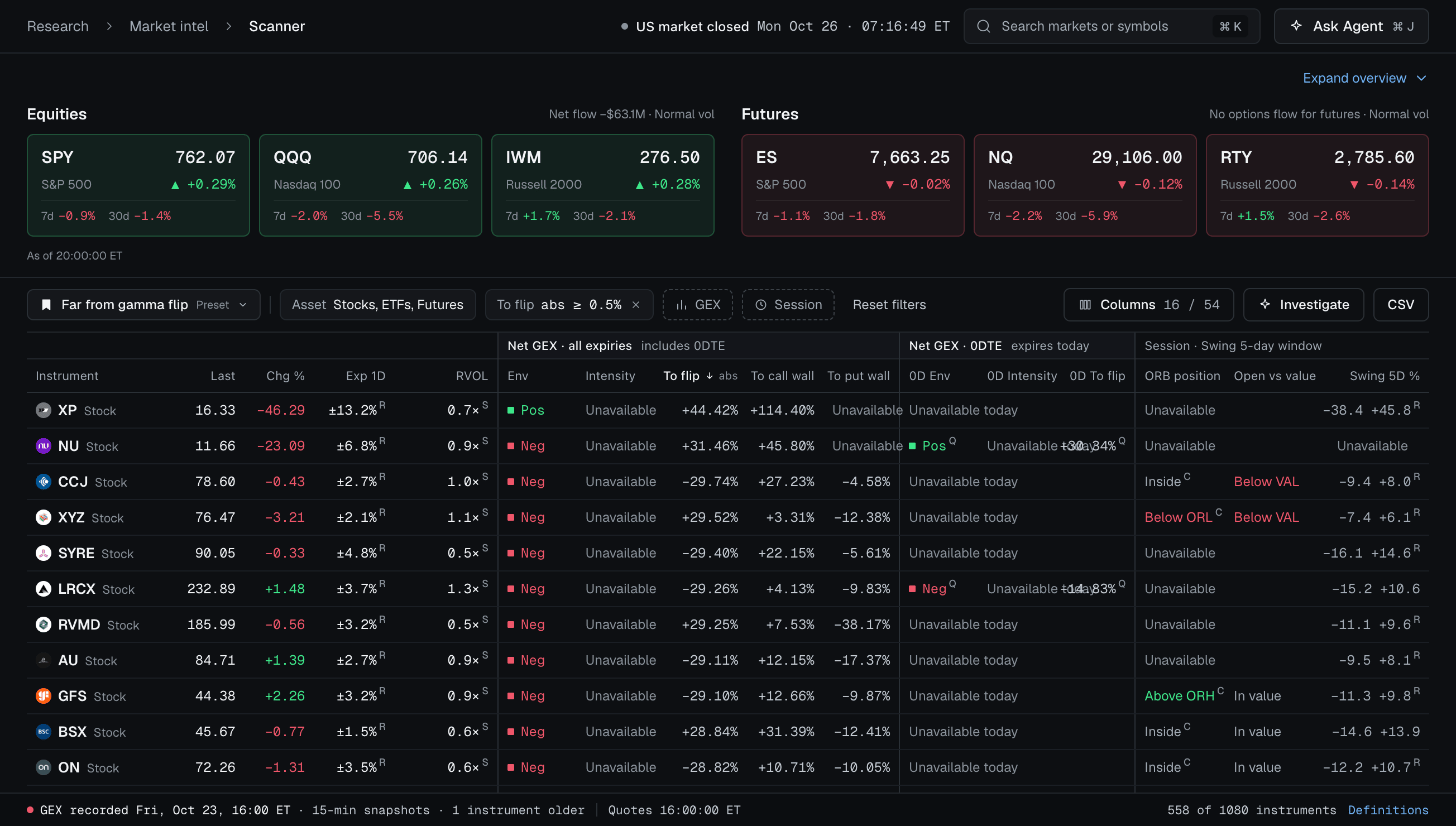Open the Asset Stocks, ETFs, Futures filter
Image resolution: width=1456 pixels, height=826 pixels.
pyautogui.click(x=378, y=305)
